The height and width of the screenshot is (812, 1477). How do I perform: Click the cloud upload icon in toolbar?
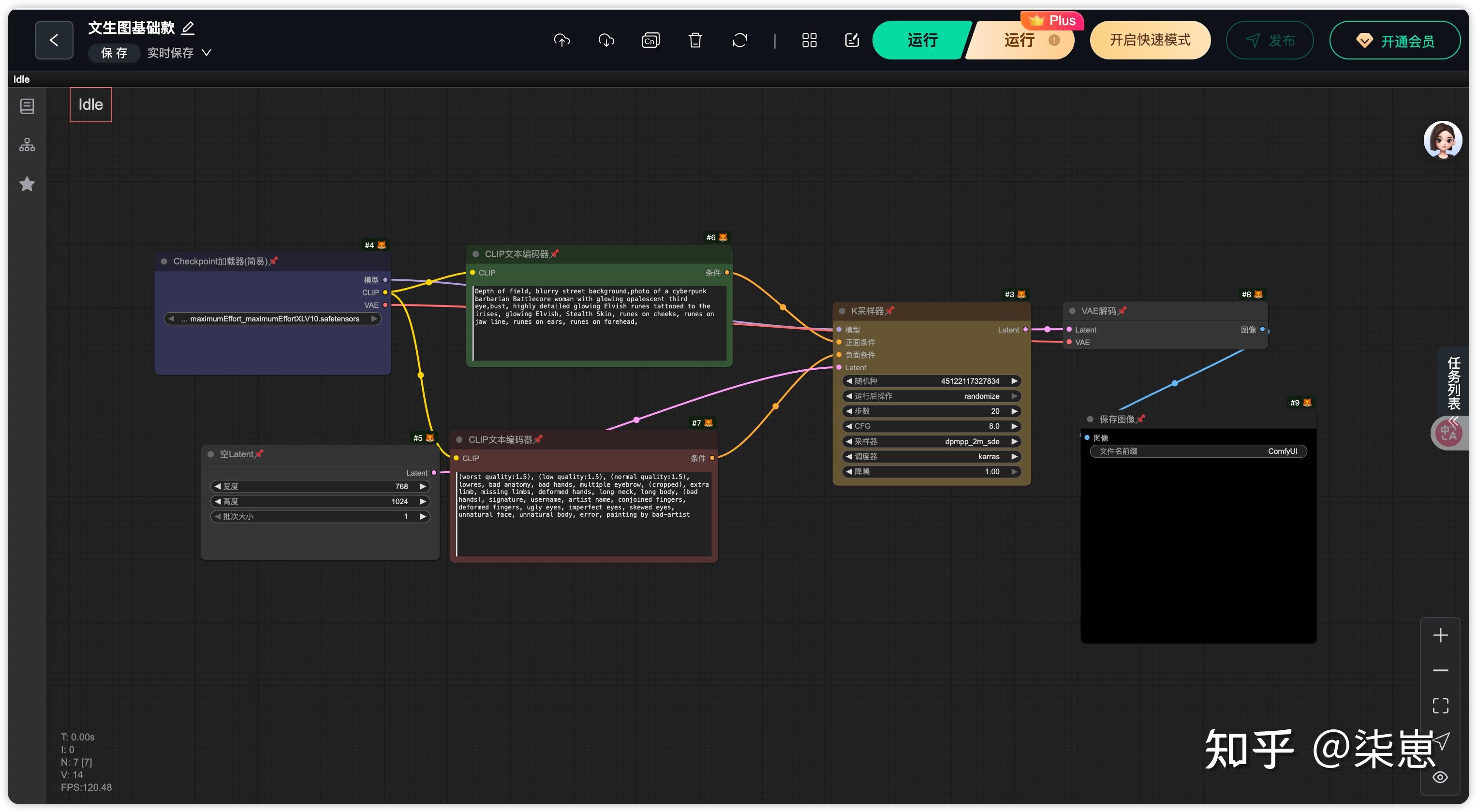point(562,40)
